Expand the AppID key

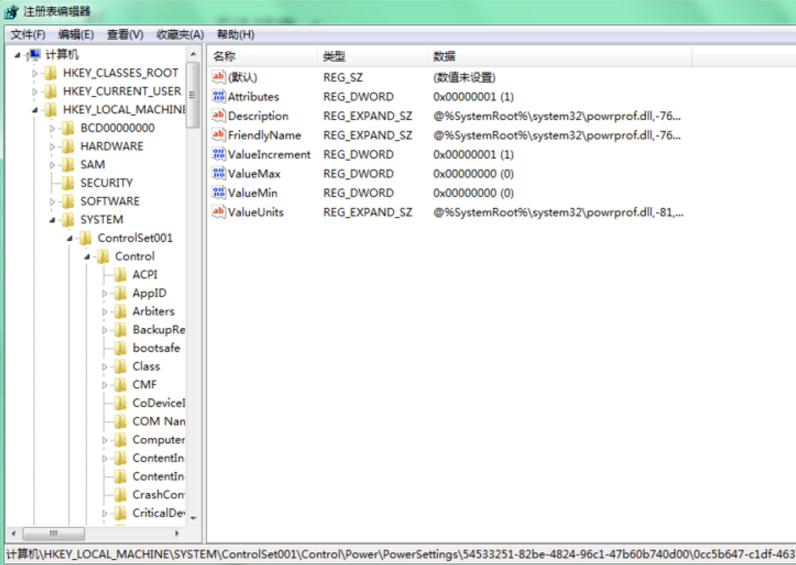[105, 293]
